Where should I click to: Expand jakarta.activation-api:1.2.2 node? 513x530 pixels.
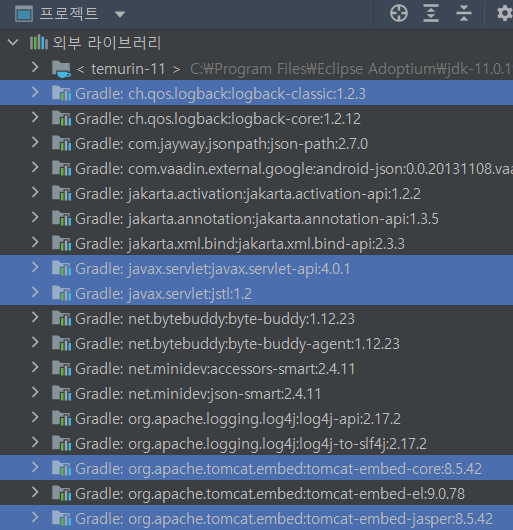(35, 193)
